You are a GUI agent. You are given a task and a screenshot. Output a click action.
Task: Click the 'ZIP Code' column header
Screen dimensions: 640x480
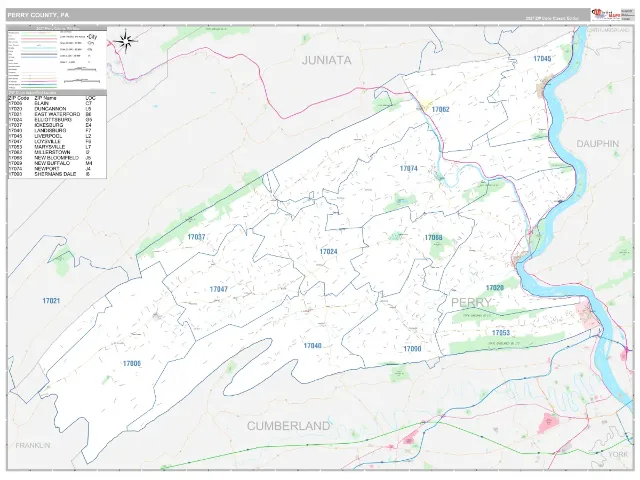point(19,98)
